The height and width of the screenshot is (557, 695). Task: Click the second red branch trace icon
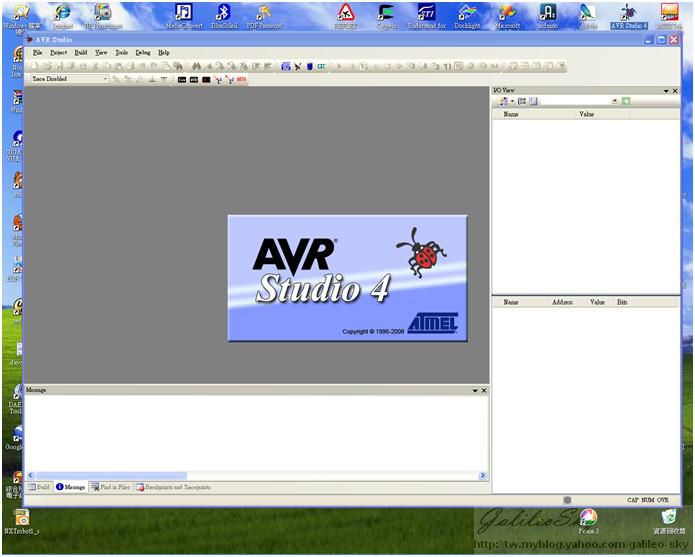(x=230, y=80)
